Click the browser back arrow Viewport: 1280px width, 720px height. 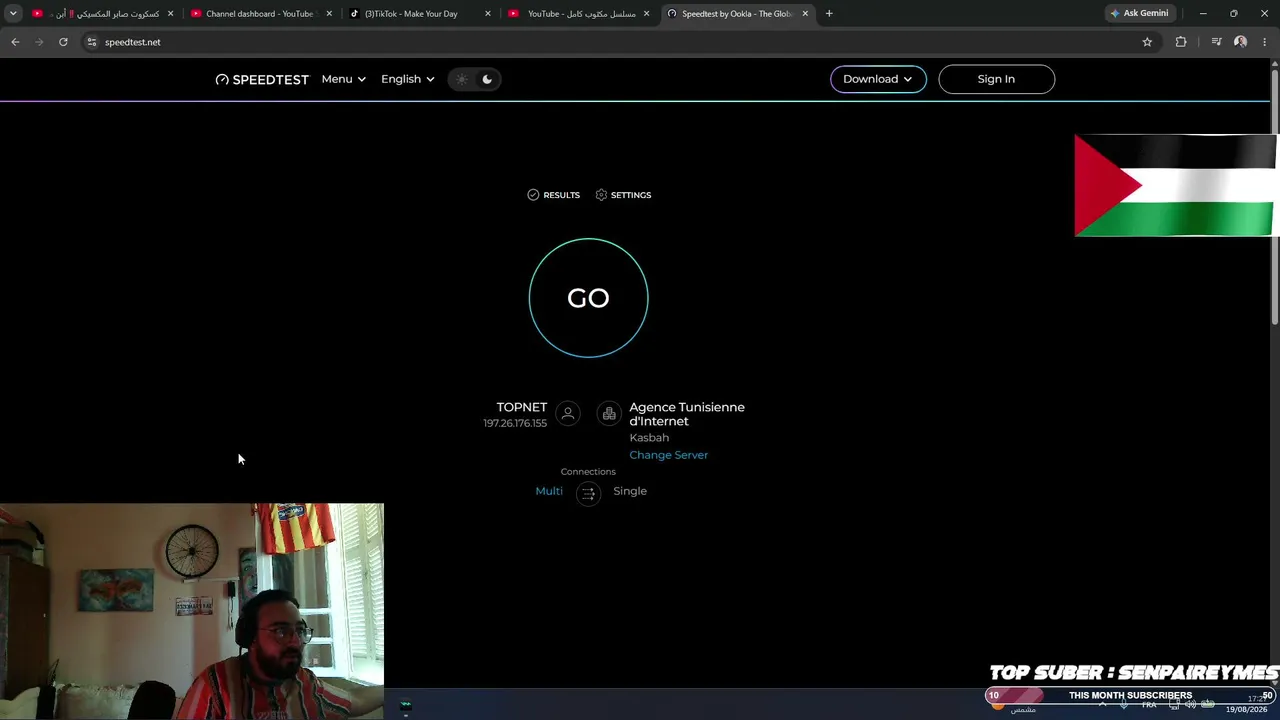[x=15, y=42]
